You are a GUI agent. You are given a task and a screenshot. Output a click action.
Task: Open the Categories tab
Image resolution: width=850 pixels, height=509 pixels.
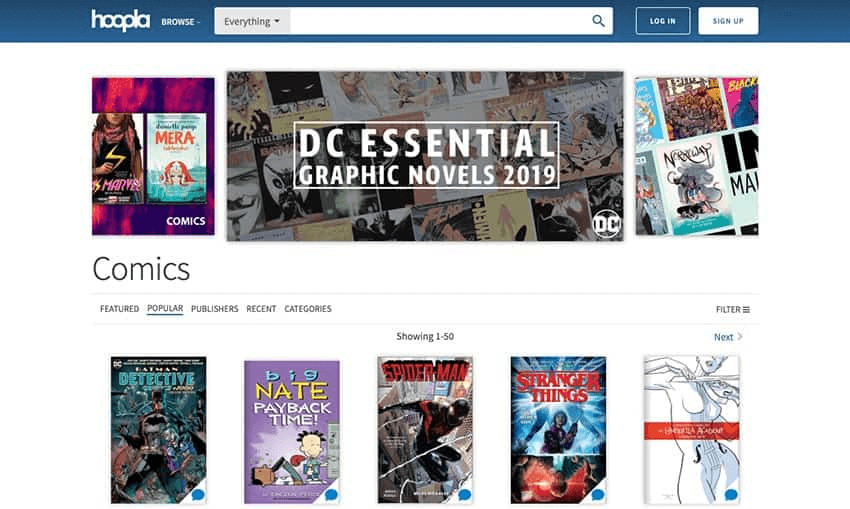click(307, 309)
